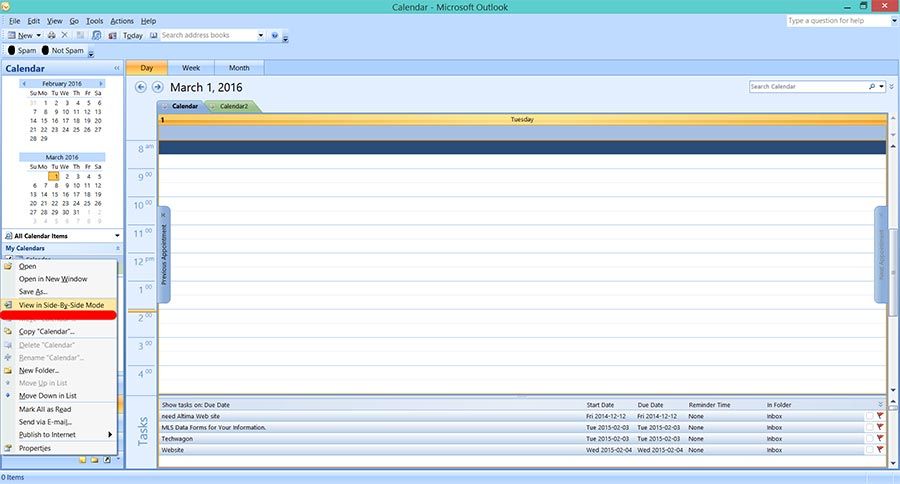Image resolution: width=900 pixels, height=484 pixels.
Task: Click the search magnifier in Search Calendar
Action: pos(872,87)
